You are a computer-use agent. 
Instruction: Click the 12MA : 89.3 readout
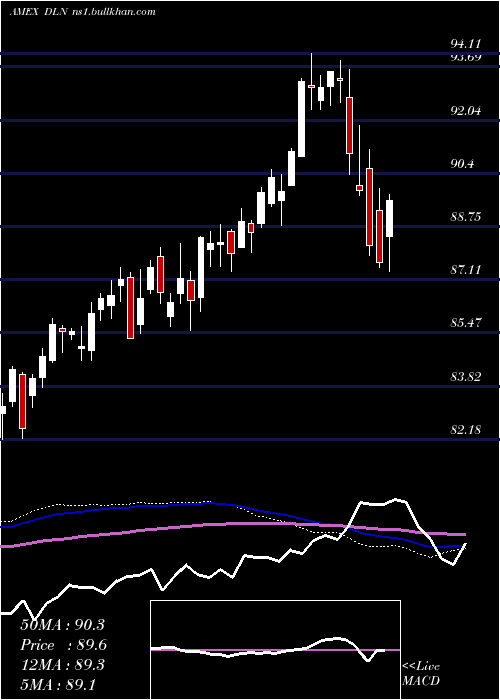click(x=62, y=665)
